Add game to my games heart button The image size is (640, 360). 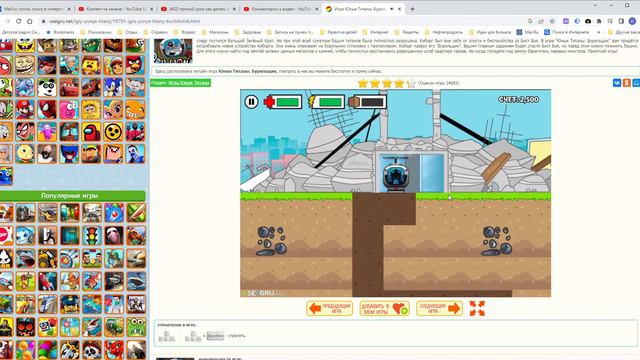pos(384,309)
